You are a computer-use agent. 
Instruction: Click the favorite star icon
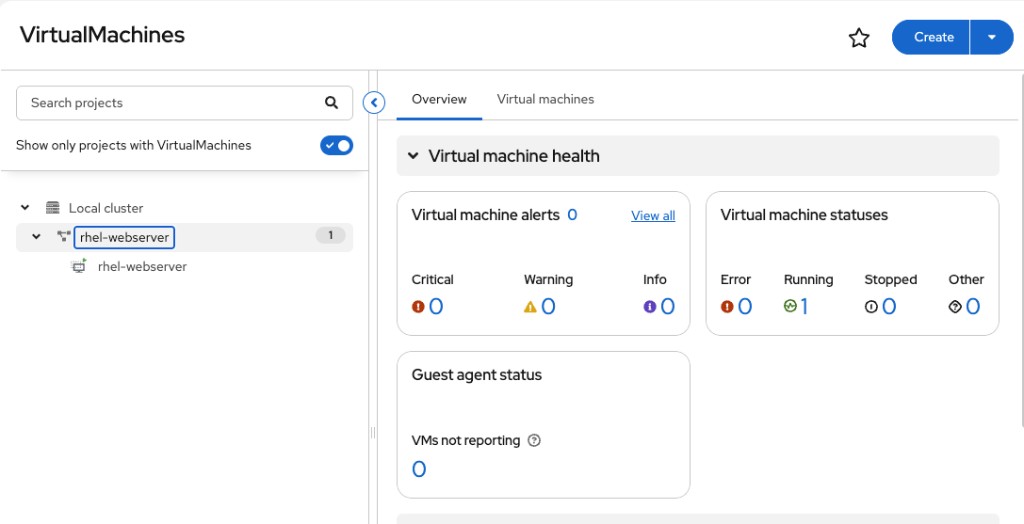point(859,38)
